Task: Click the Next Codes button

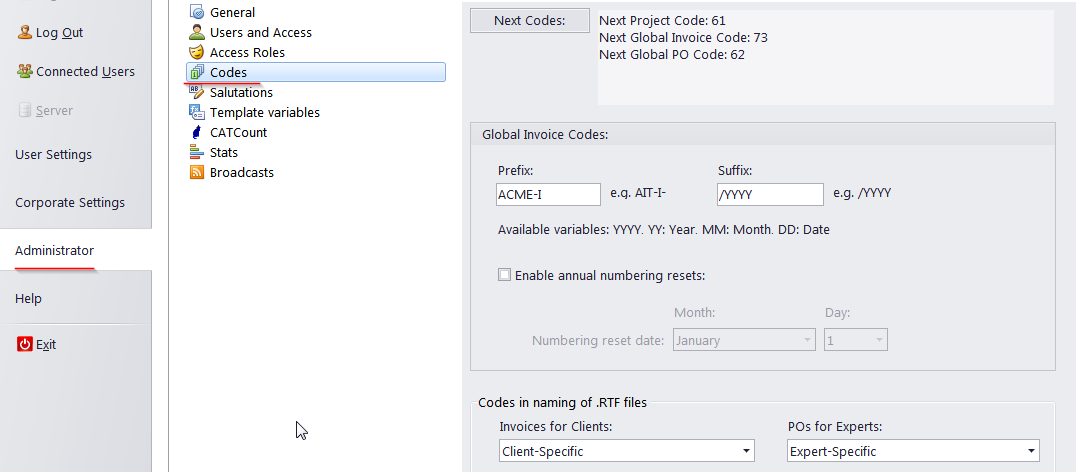Action: coord(530,21)
